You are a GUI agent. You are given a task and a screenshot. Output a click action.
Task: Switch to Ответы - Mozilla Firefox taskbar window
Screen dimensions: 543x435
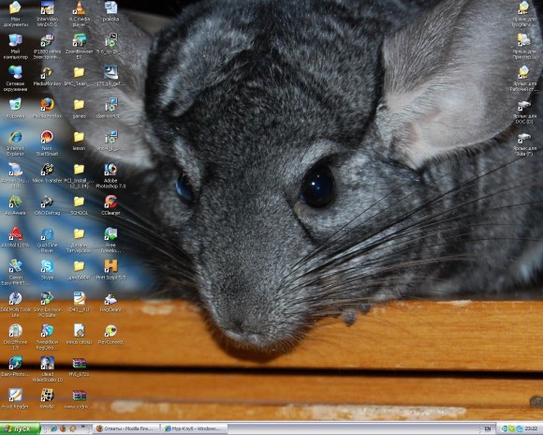point(126,429)
